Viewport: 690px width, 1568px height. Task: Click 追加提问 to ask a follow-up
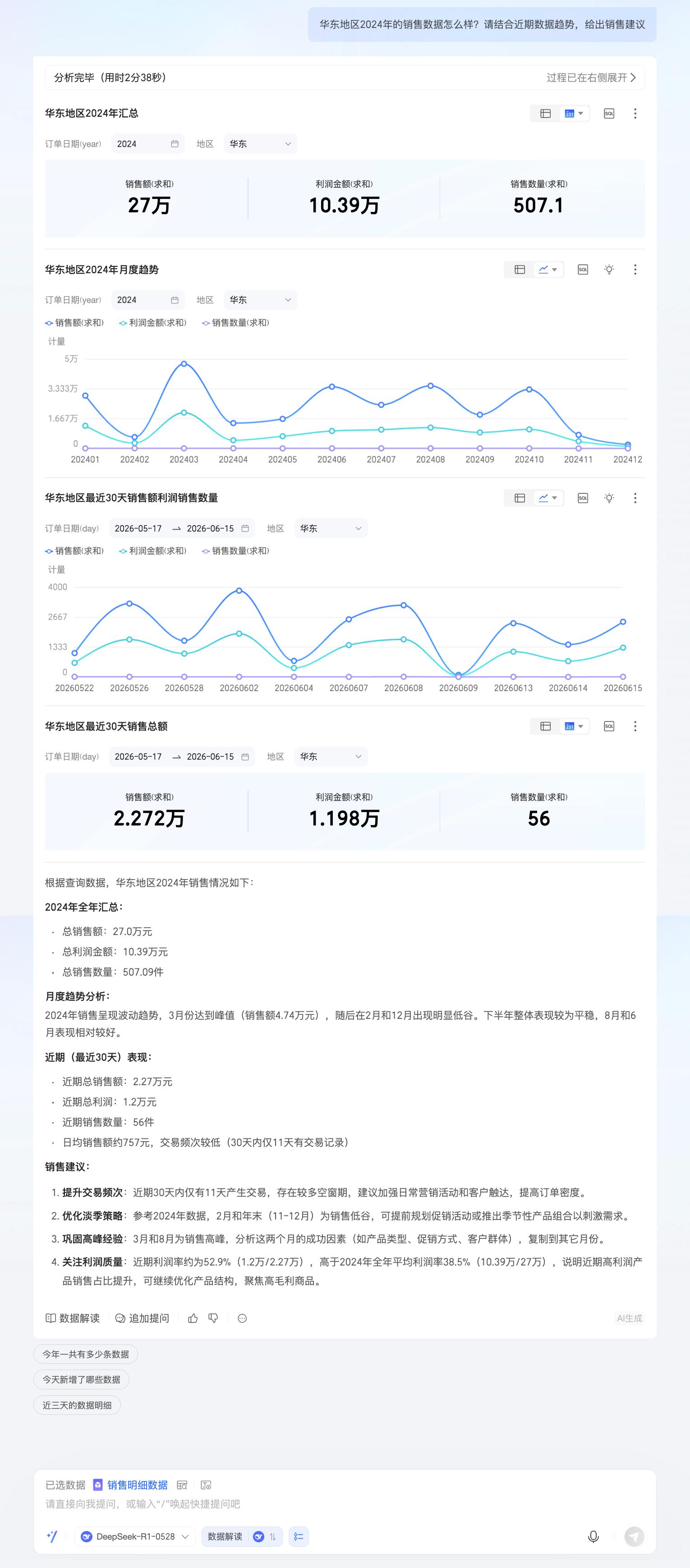[142, 1318]
